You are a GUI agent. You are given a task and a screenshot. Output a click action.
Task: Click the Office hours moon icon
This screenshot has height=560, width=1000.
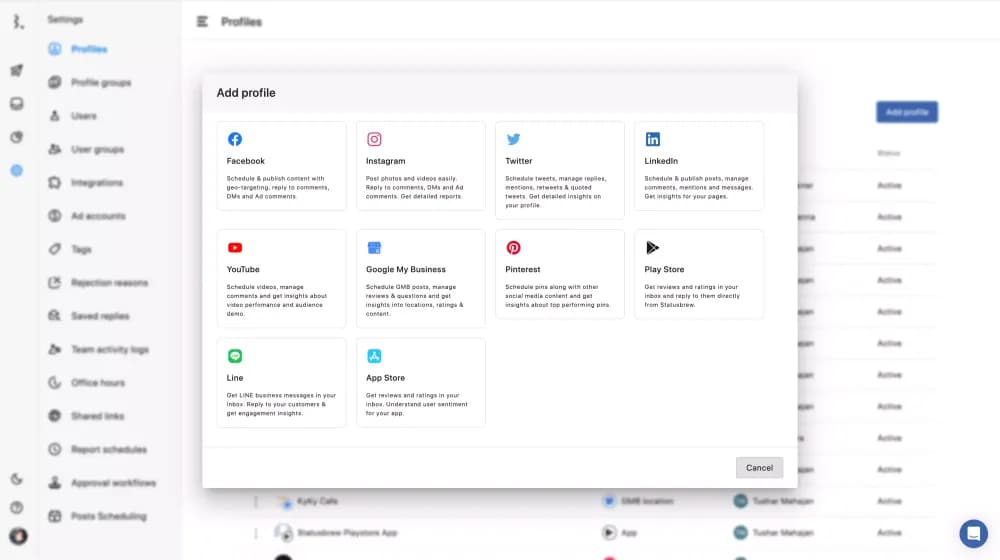(x=55, y=383)
